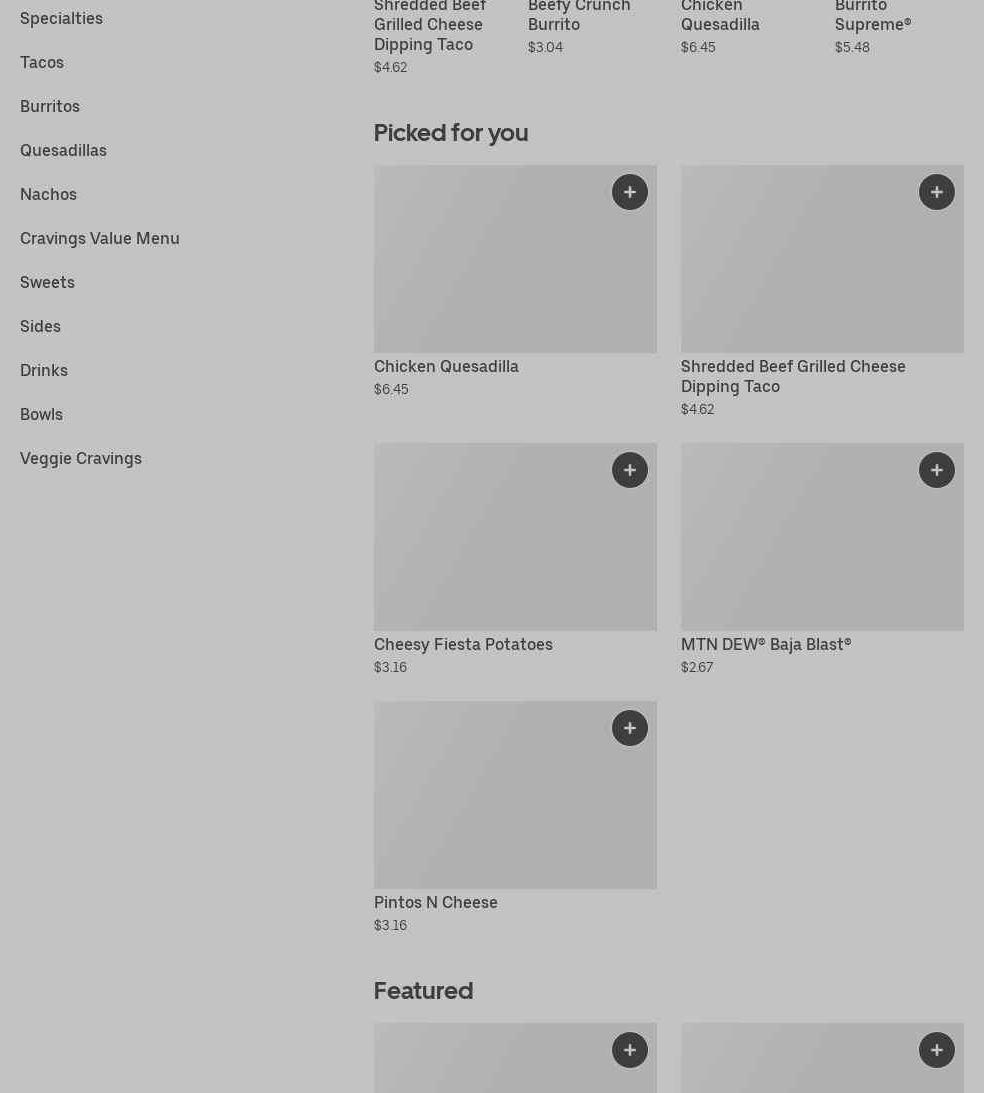Click plus icon on Shredded Beef Dipping Taco

point(936,192)
